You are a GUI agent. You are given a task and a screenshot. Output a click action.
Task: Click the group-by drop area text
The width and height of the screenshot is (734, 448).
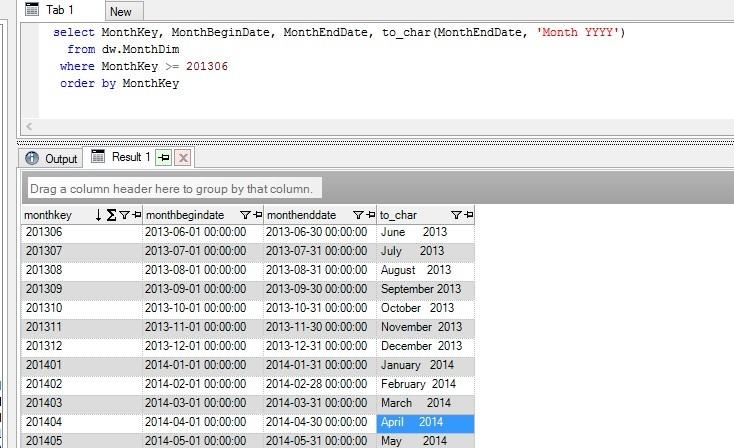coord(171,189)
